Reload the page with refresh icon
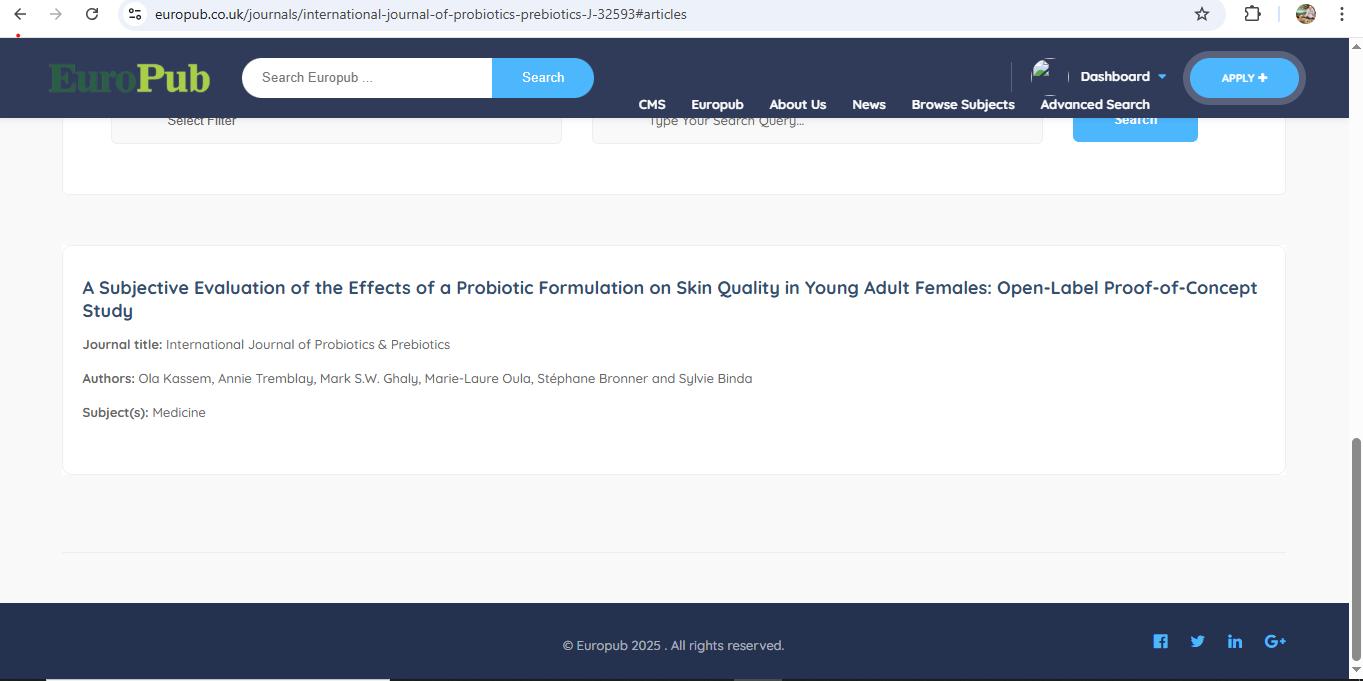 92,14
